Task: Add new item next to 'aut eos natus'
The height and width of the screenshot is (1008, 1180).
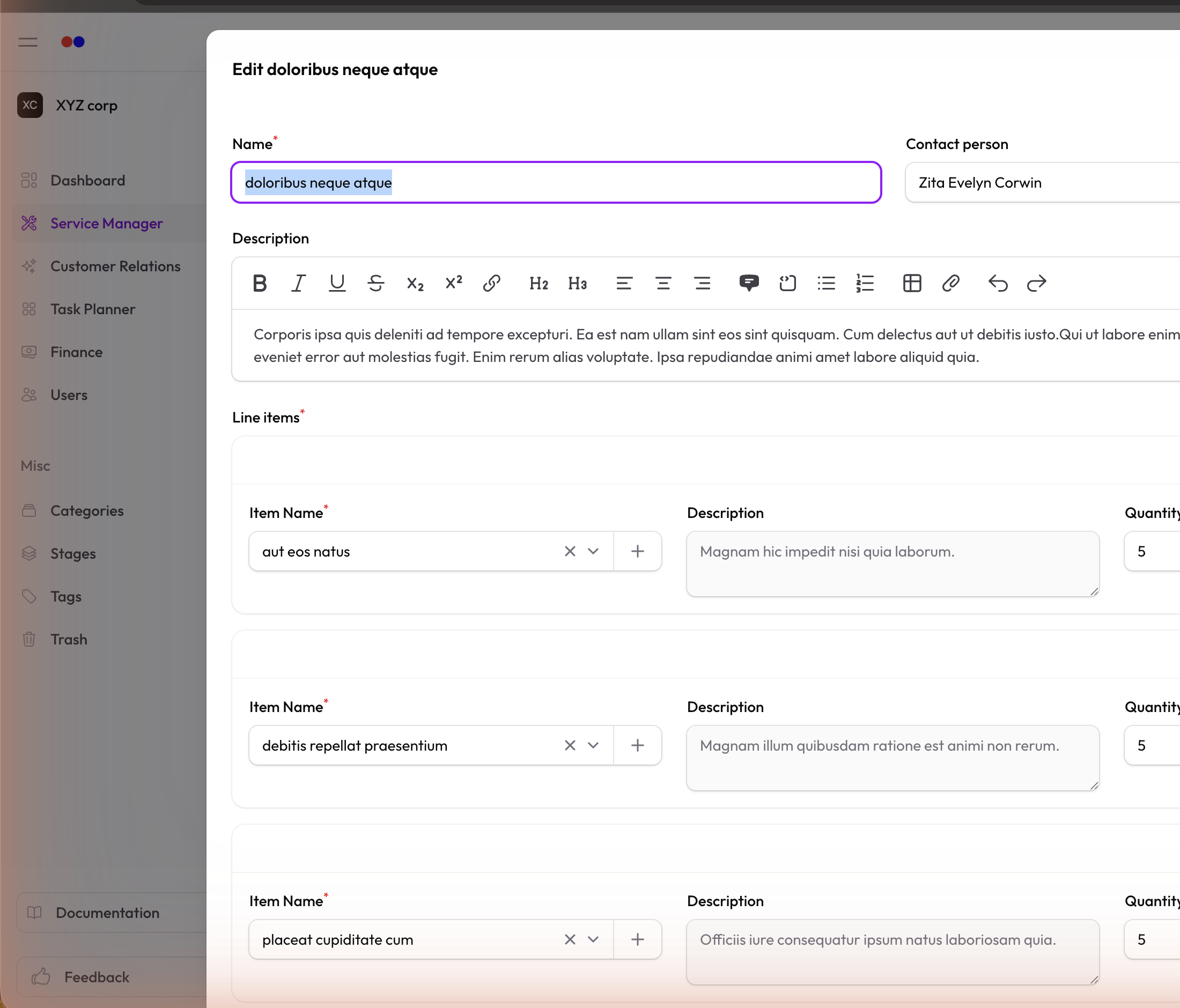Action: (638, 552)
